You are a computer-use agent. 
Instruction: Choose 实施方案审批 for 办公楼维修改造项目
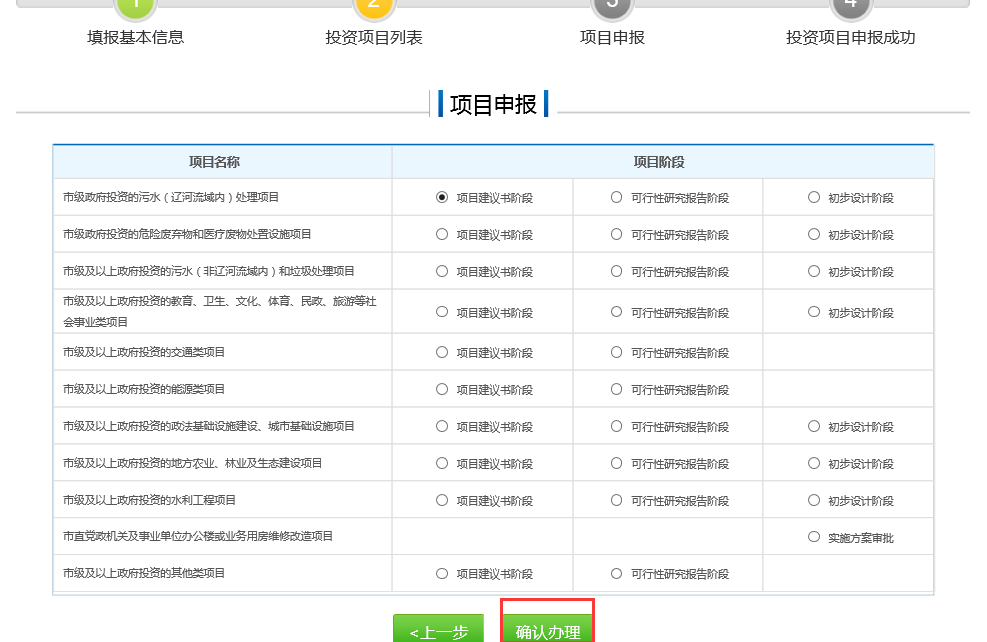pos(813,537)
